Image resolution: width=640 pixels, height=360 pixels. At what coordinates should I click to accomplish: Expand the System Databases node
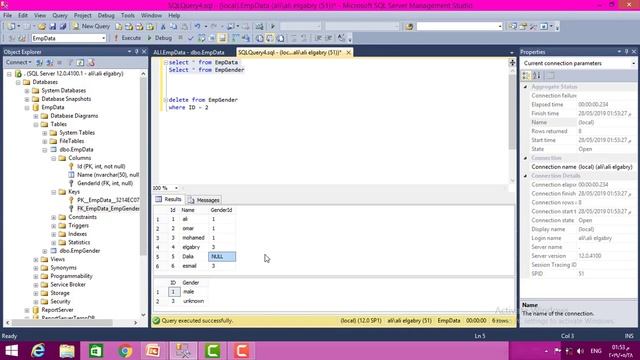click(x=27, y=91)
